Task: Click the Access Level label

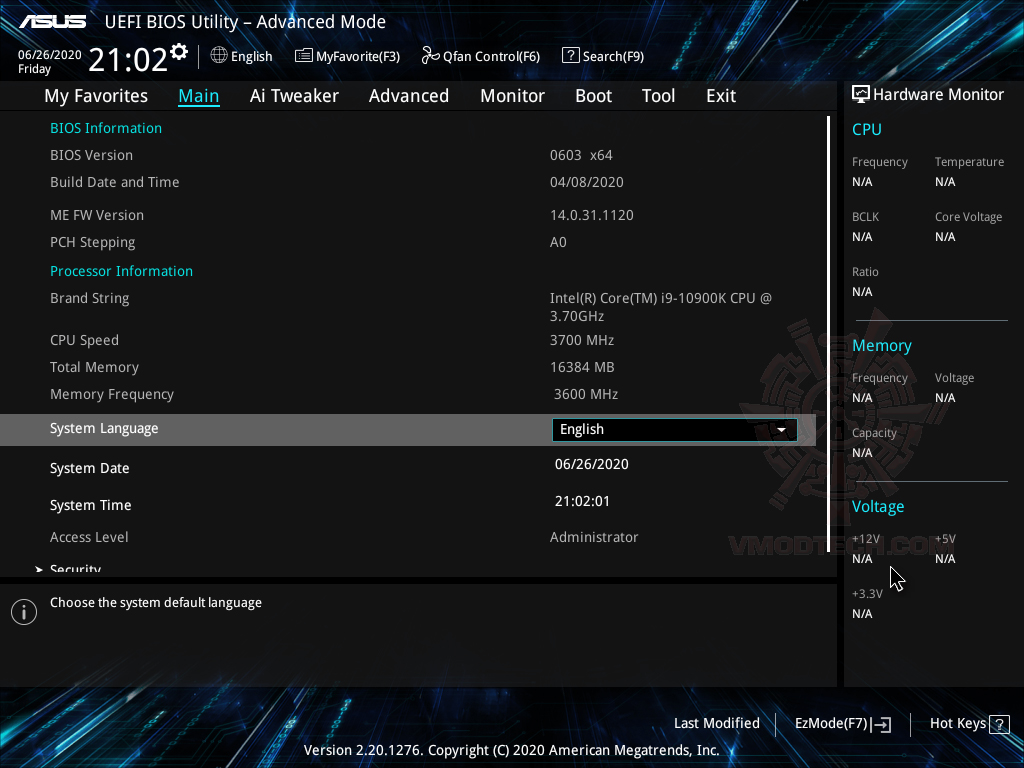Action: 89,537
